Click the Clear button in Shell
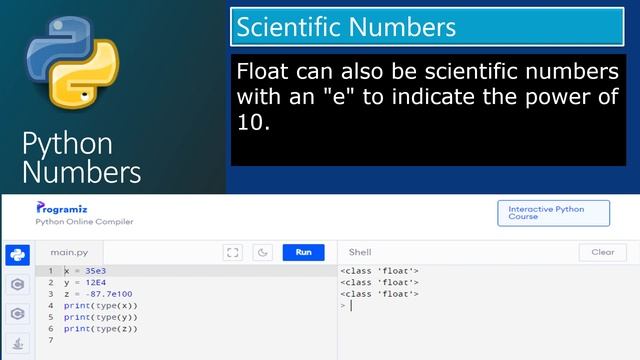Viewport: 640px width, 360px height. coord(602,252)
